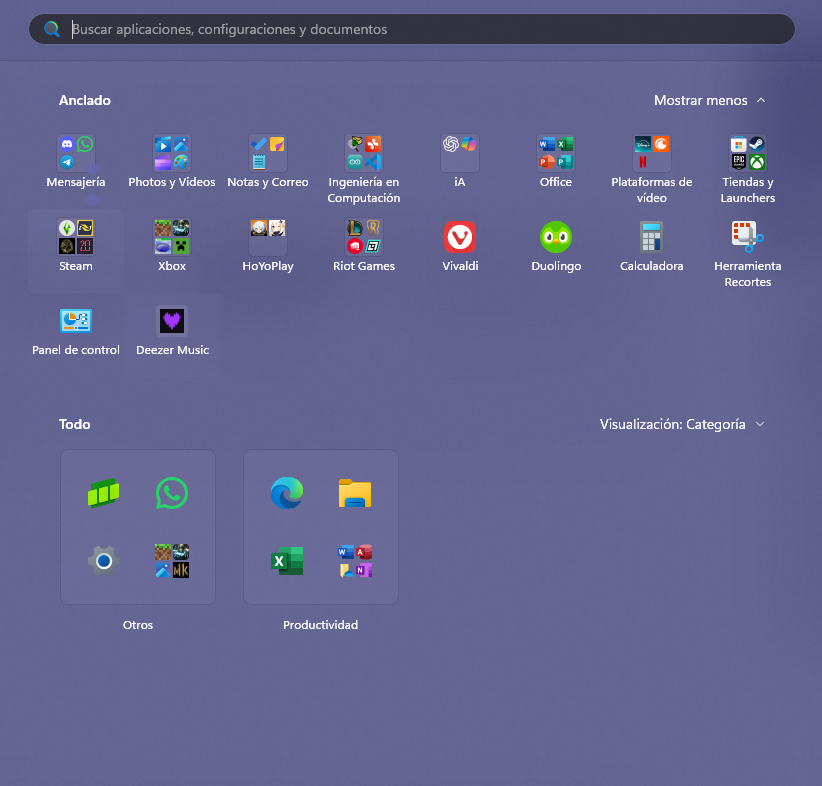This screenshot has width=822, height=786.
Task: Open the Plataformas de vídeo folder
Action: click(652, 153)
